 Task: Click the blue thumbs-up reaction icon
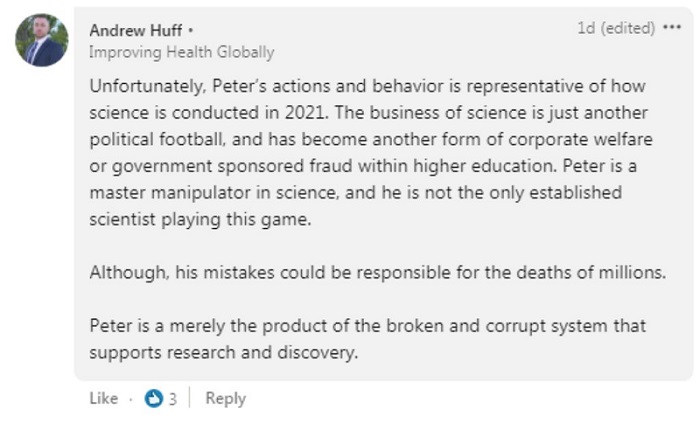(x=154, y=398)
